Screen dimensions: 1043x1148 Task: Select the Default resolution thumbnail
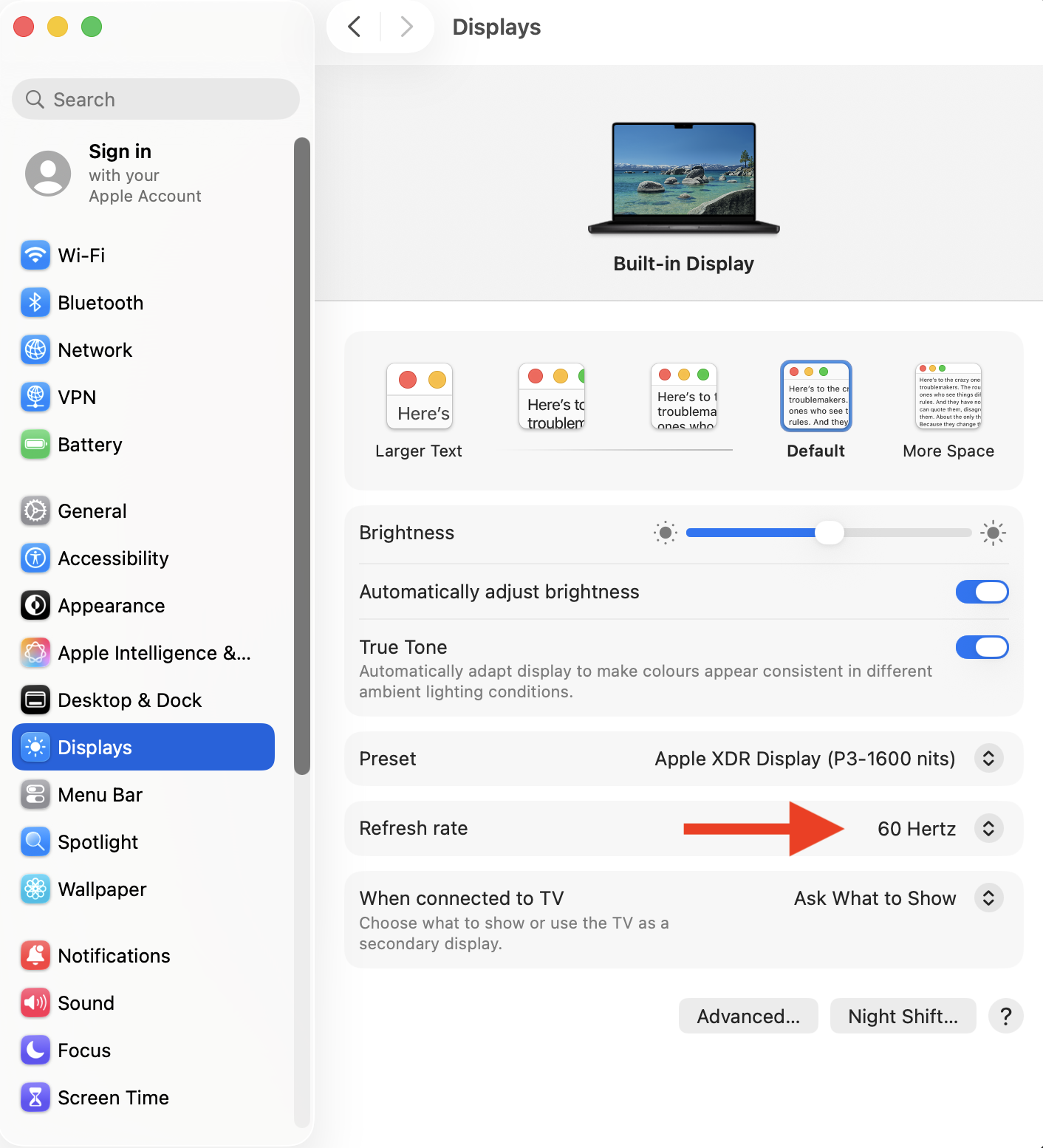pos(816,396)
